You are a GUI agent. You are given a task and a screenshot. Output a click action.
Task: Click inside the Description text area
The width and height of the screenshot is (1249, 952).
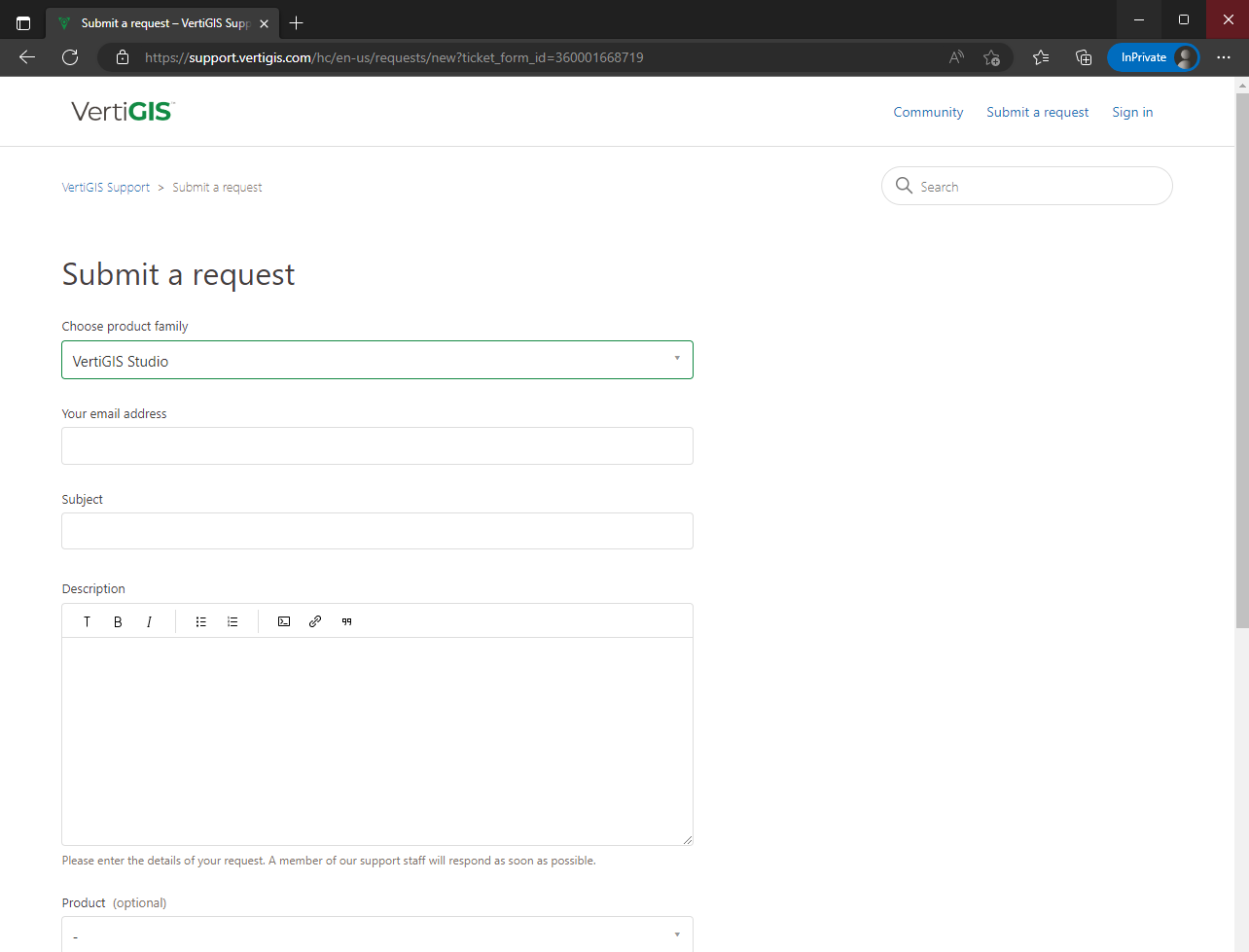(x=377, y=741)
